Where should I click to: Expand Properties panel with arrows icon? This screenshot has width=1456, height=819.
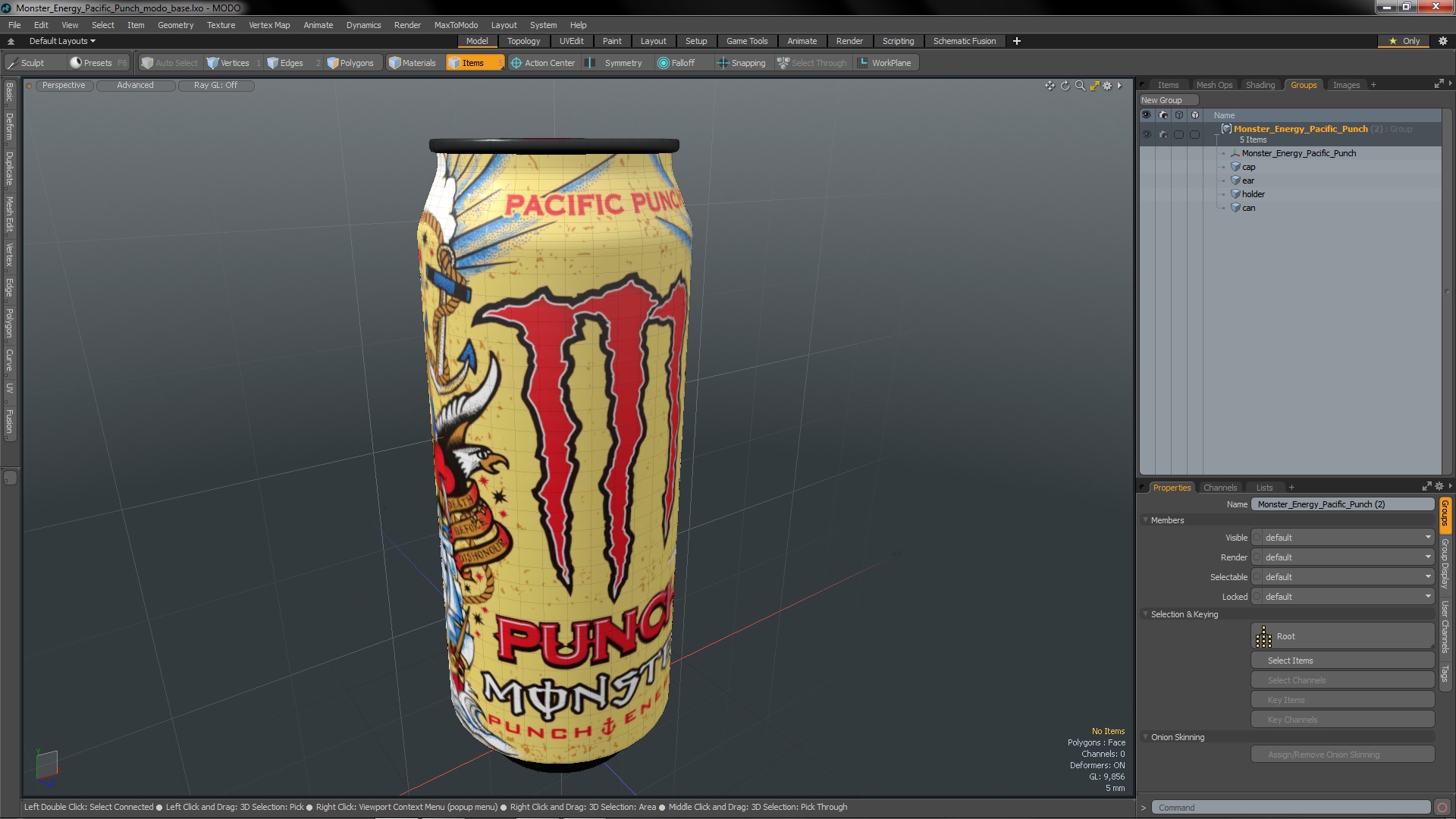point(1426,487)
